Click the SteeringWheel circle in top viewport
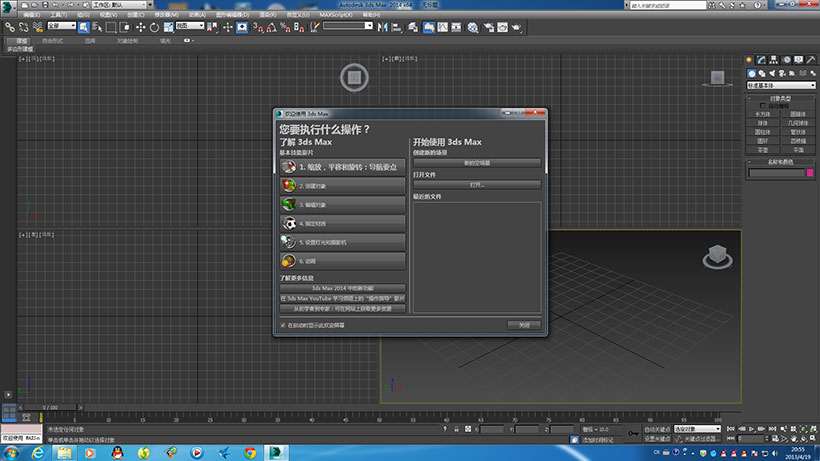820x461 pixels. 354,77
